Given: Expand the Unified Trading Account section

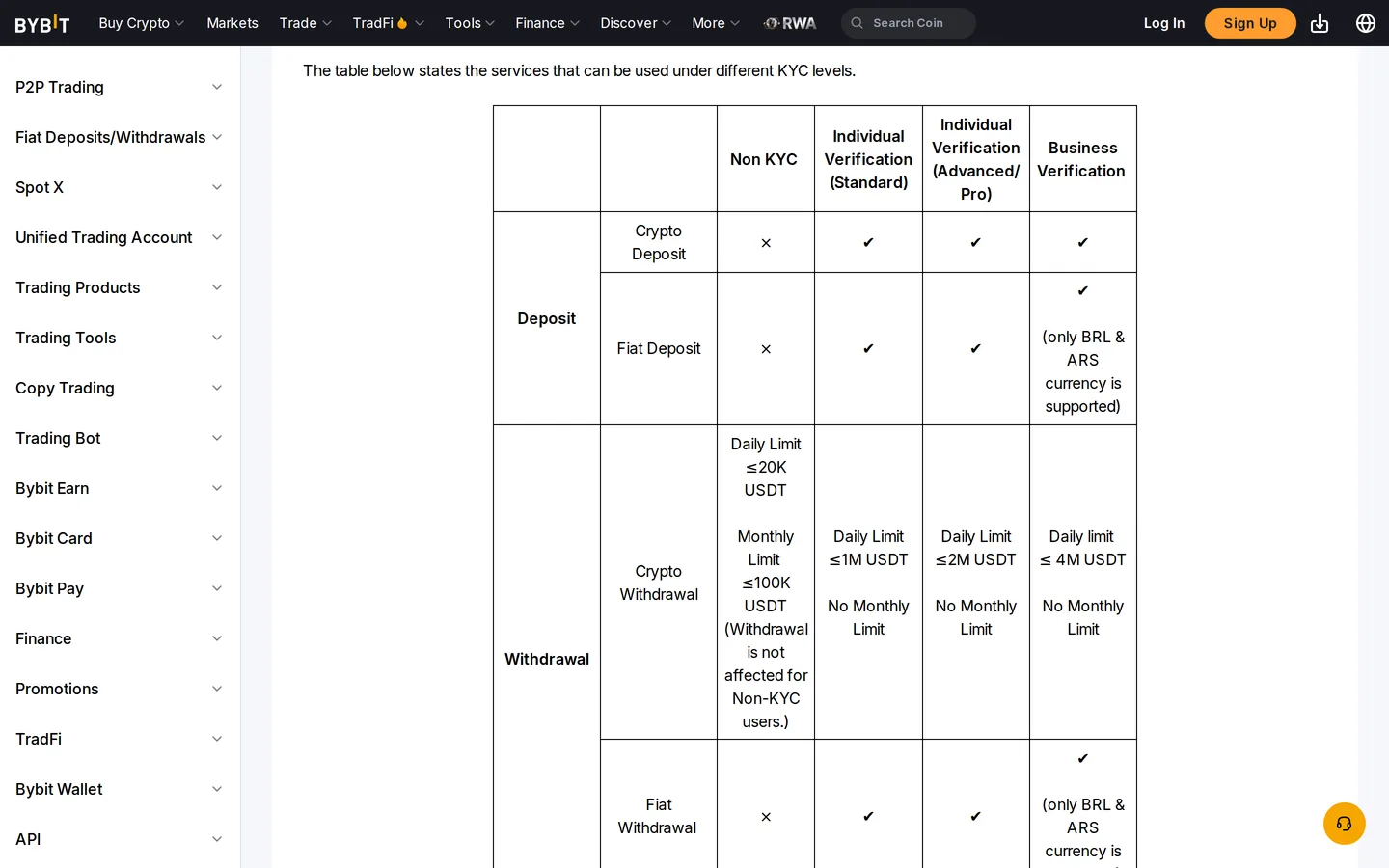Looking at the screenshot, I should (120, 237).
